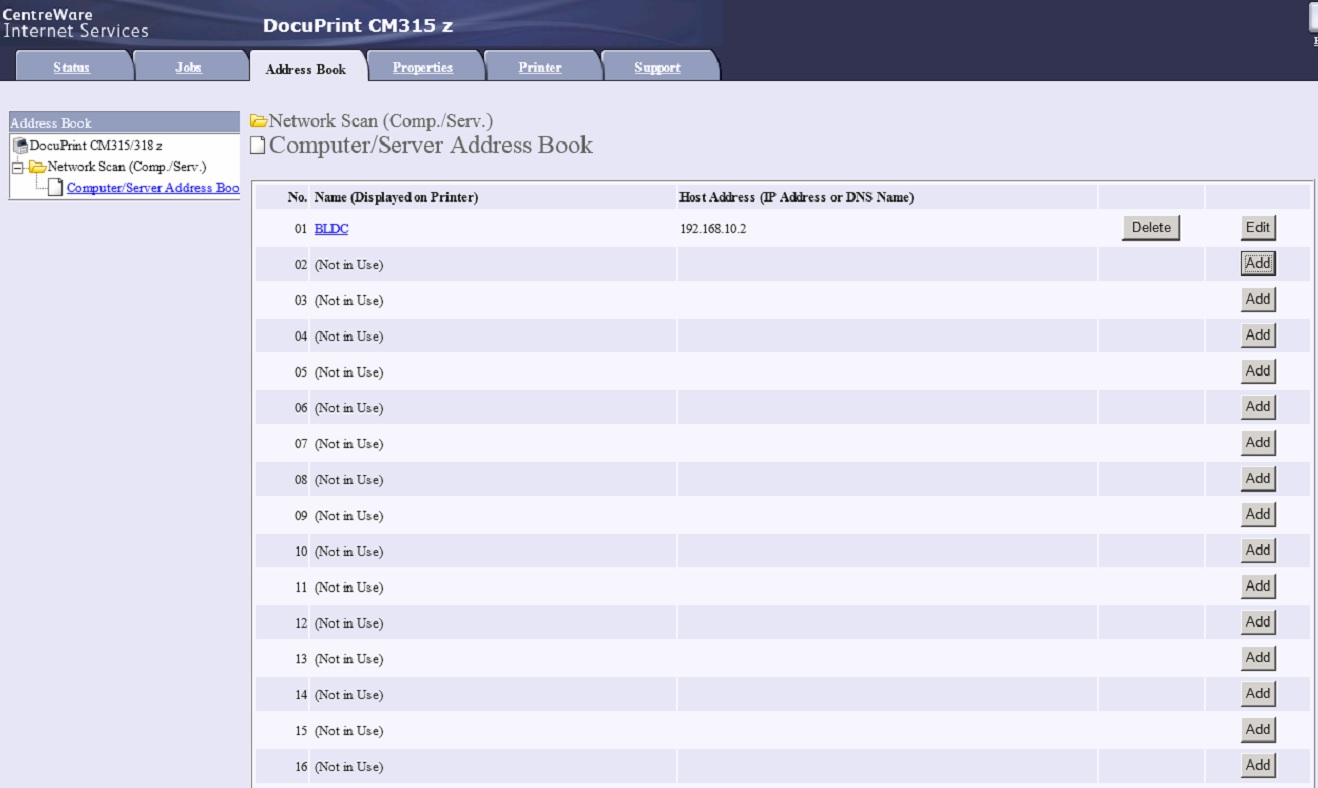This screenshot has width=1318, height=788.
Task: Click the DocuPrint CM315 z title
Action: [358, 26]
